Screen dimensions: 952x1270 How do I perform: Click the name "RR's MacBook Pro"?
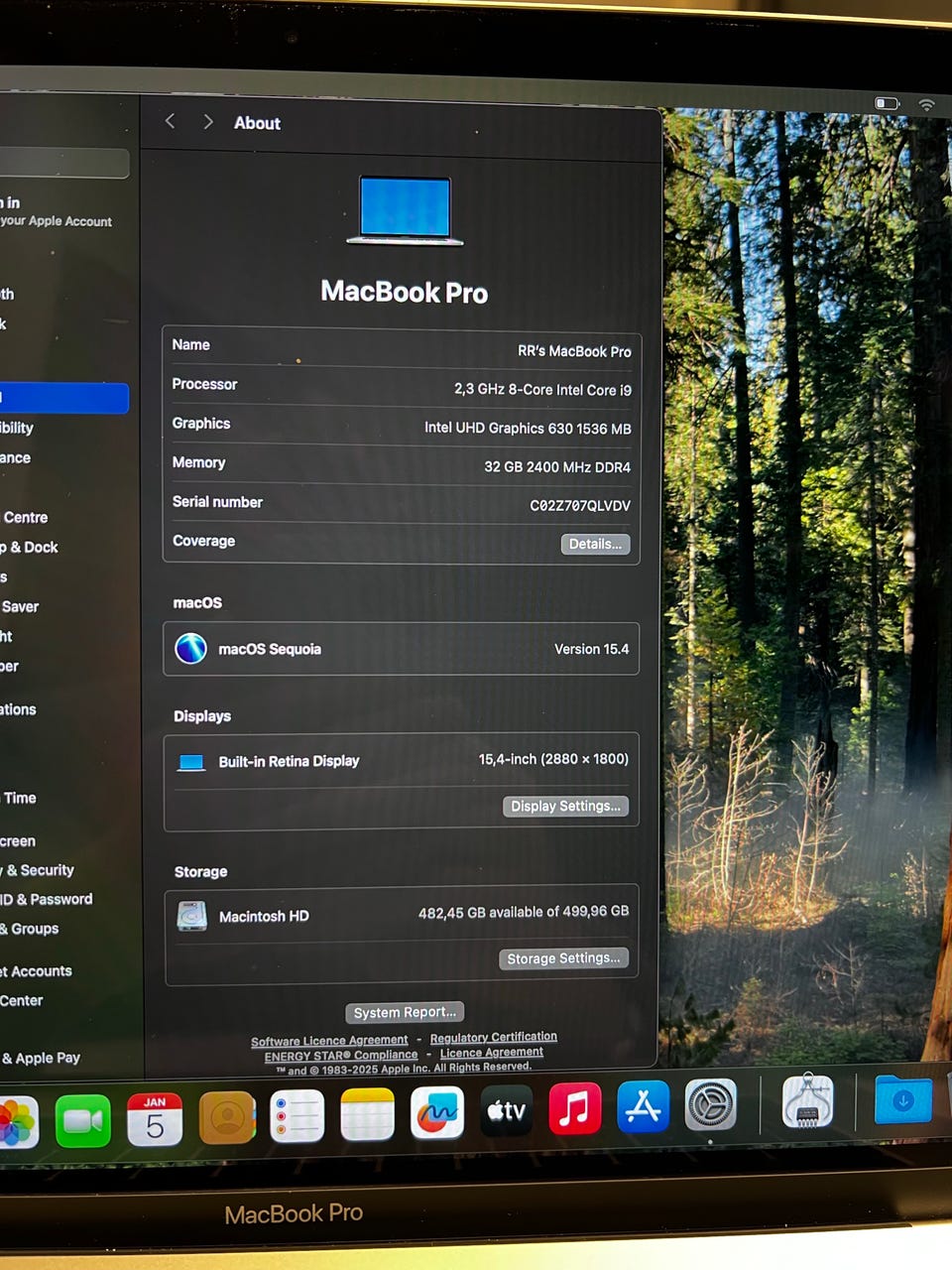coord(574,351)
